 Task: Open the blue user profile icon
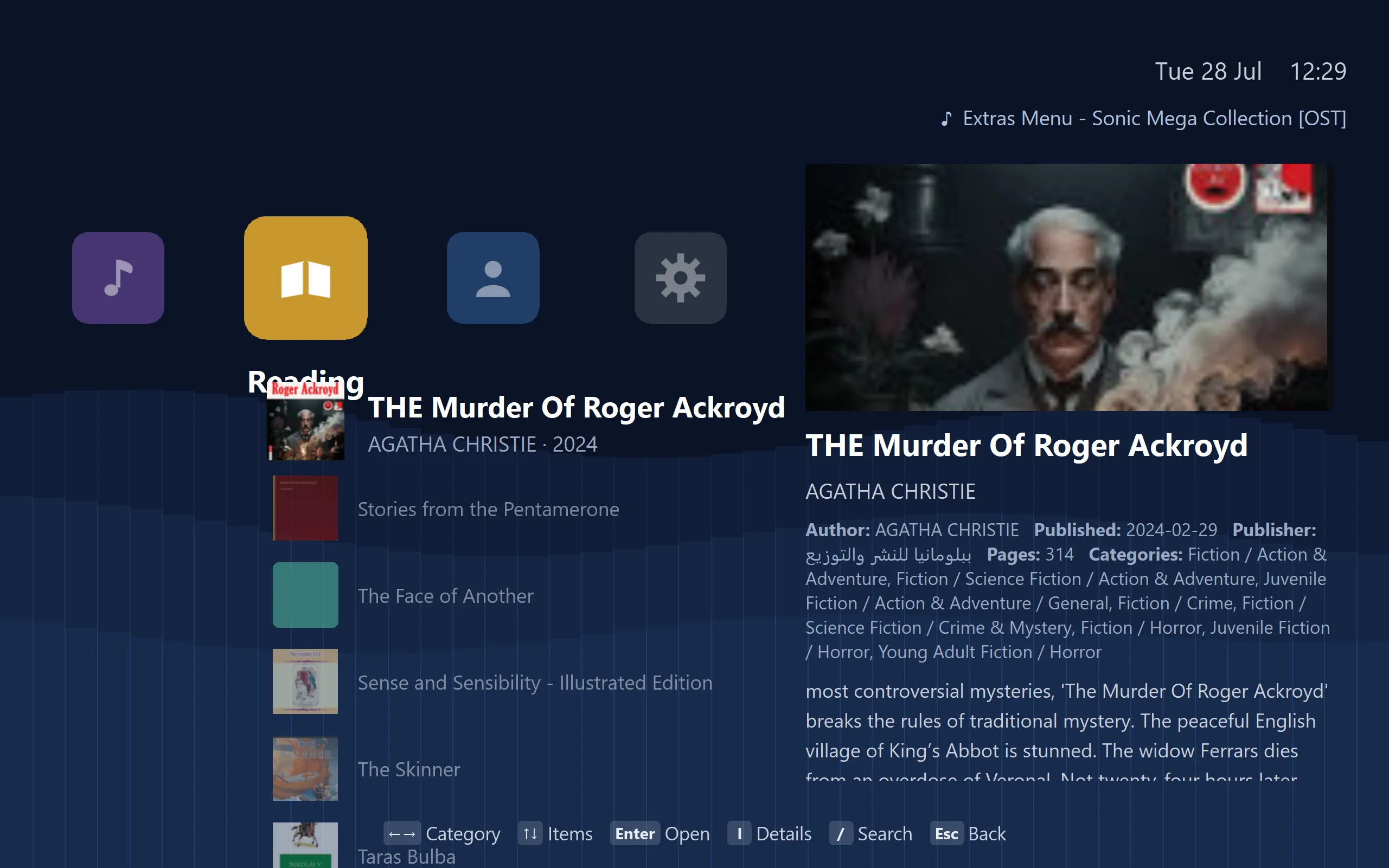point(492,278)
